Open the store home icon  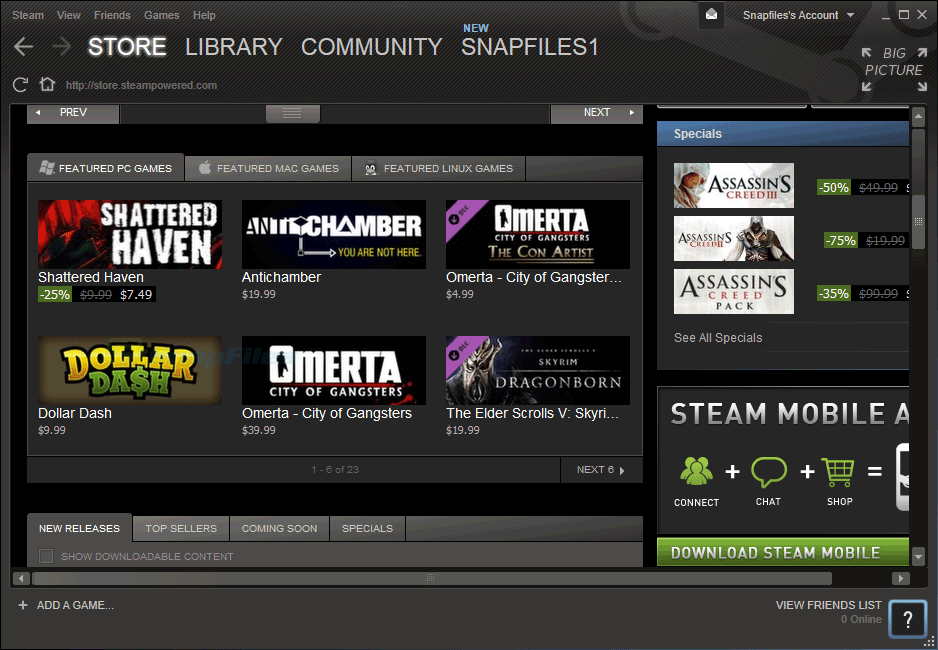(x=47, y=84)
